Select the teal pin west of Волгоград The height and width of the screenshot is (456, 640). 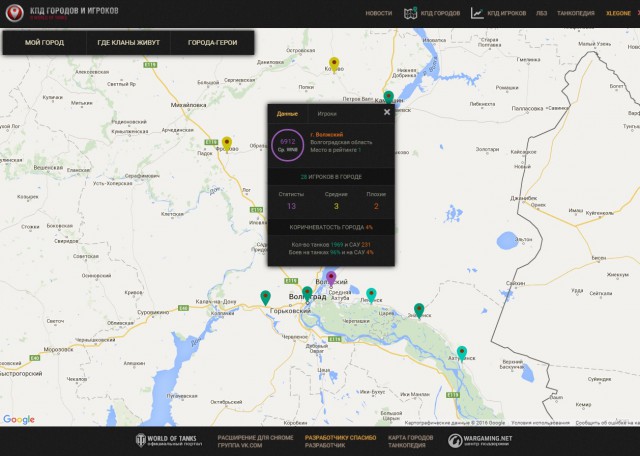coord(265,298)
